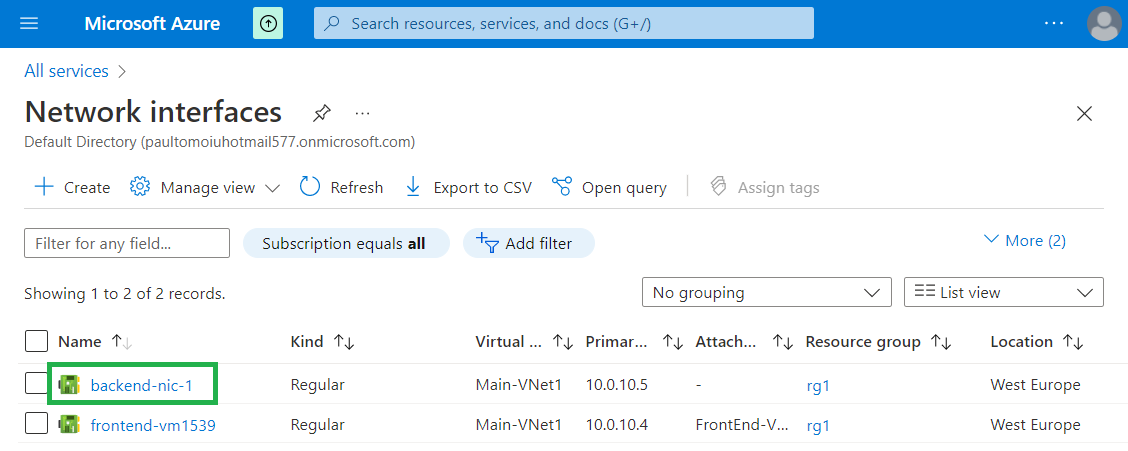Image resolution: width=1128 pixels, height=451 pixels.
Task: Open the All services breadcrumb
Action: (x=66, y=71)
